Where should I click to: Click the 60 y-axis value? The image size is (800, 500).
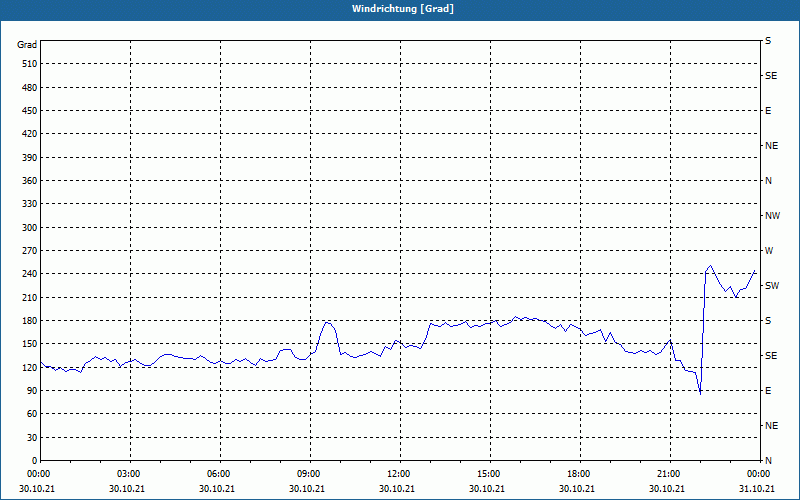coord(32,414)
